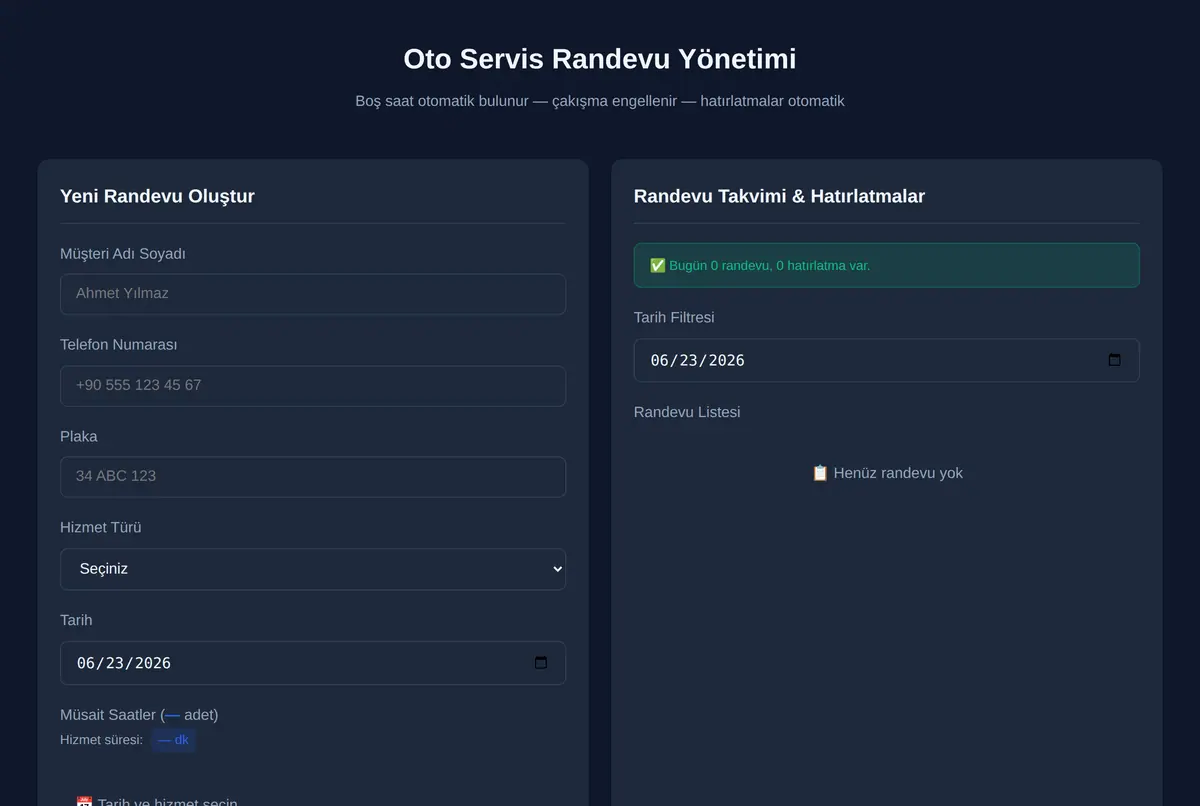Click the 'Bugün 0 randevu' status banner
Screen dimensions: 1200x806
[886, 265]
